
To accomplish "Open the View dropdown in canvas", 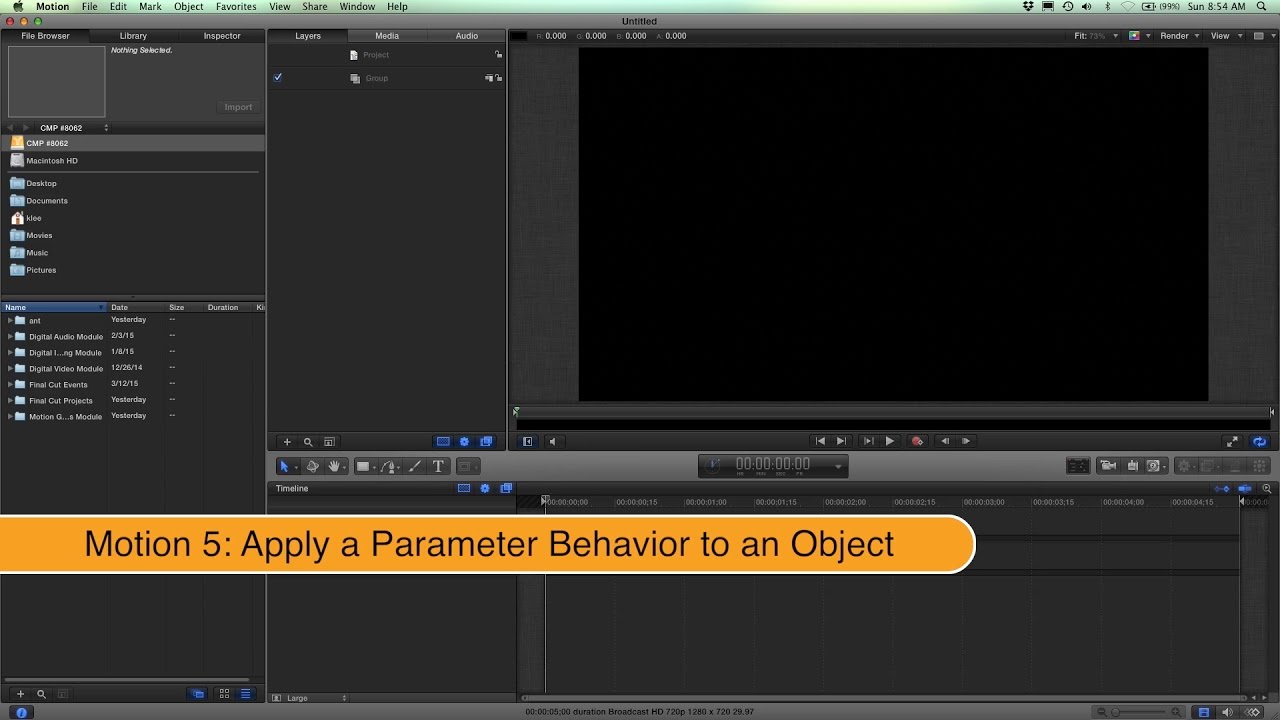I will (x=1226, y=36).
